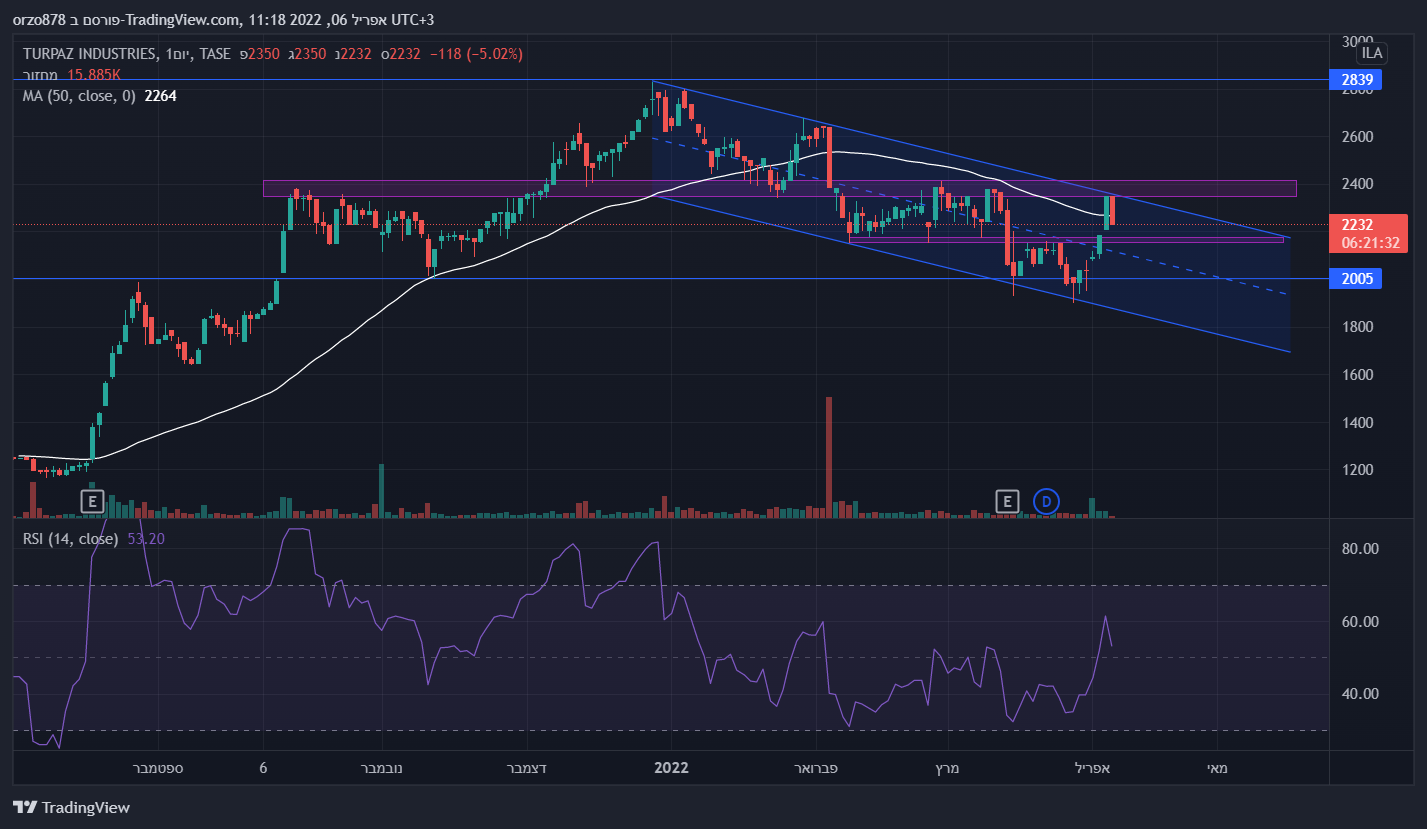1427x829 pixels.
Task: Click the tallest red volume bar
Action: (x=829, y=457)
